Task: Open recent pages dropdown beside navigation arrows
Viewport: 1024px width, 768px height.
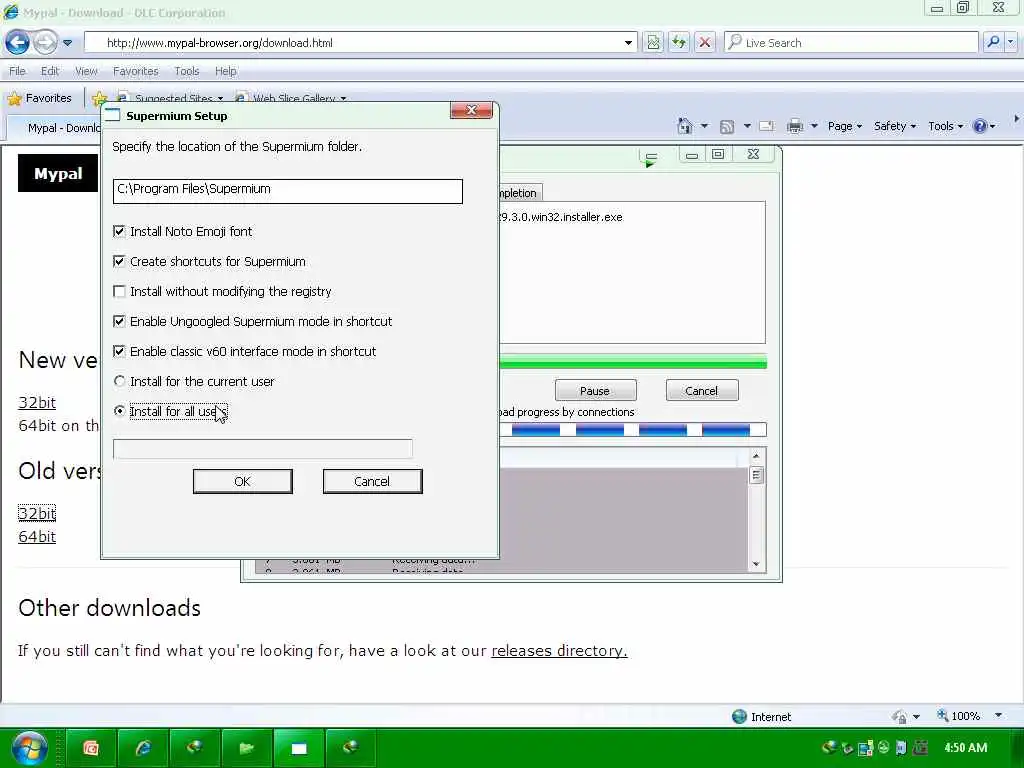Action: [x=67, y=43]
